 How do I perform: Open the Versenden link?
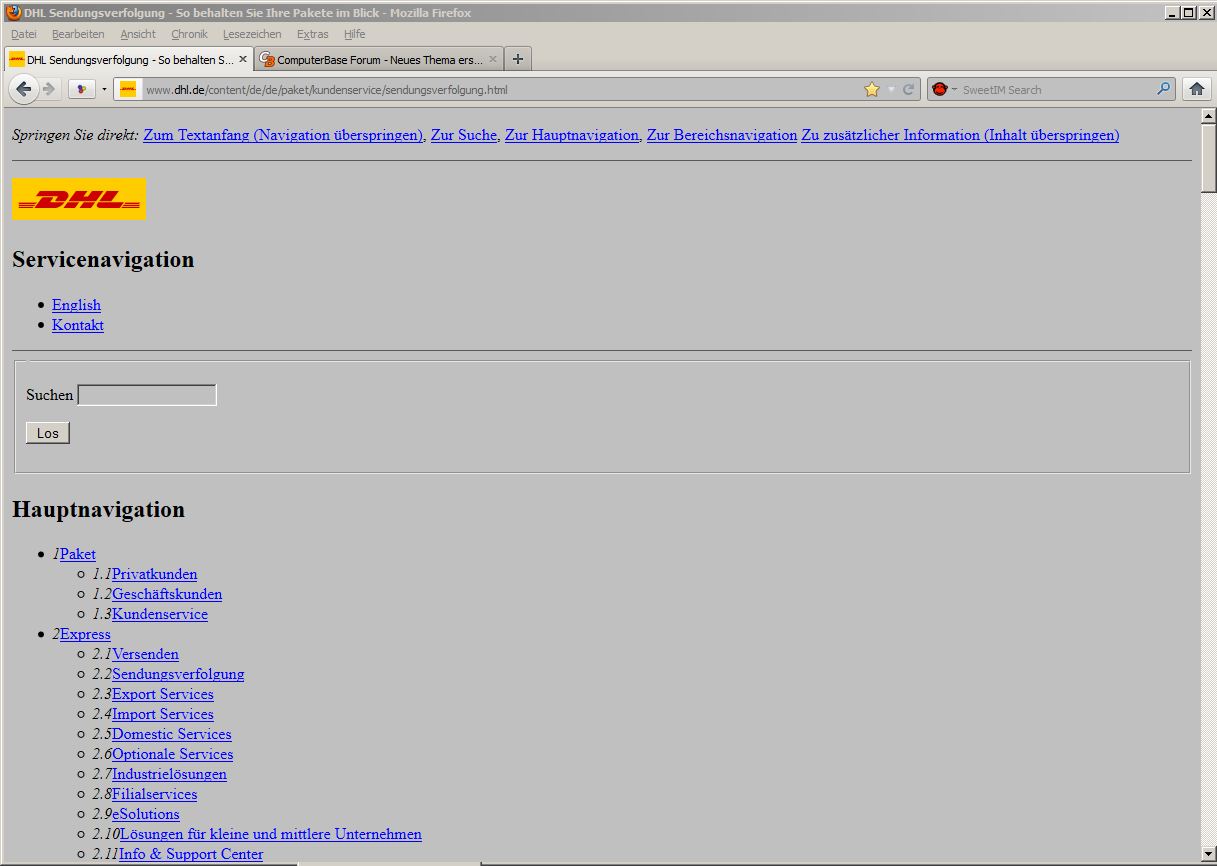(145, 654)
